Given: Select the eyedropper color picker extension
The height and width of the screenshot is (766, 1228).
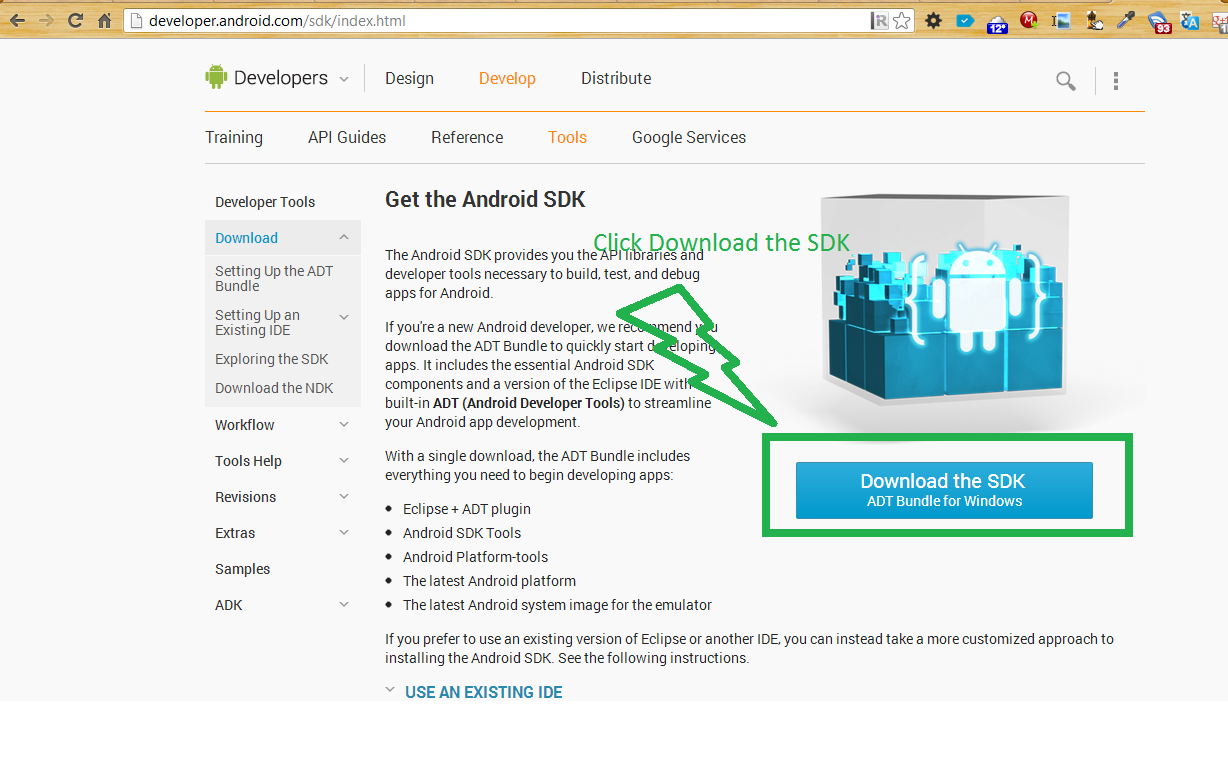Looking at the screenshot, I should point(1126,20).
